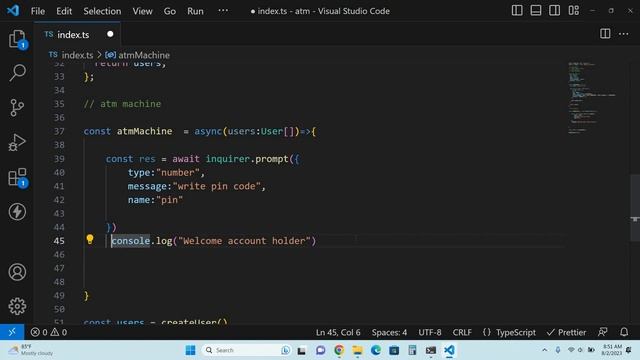The height and width of the screenshot is (360, 640).
Task: Toggle the Primary Side Bar layout button
Action: point(517,11)
